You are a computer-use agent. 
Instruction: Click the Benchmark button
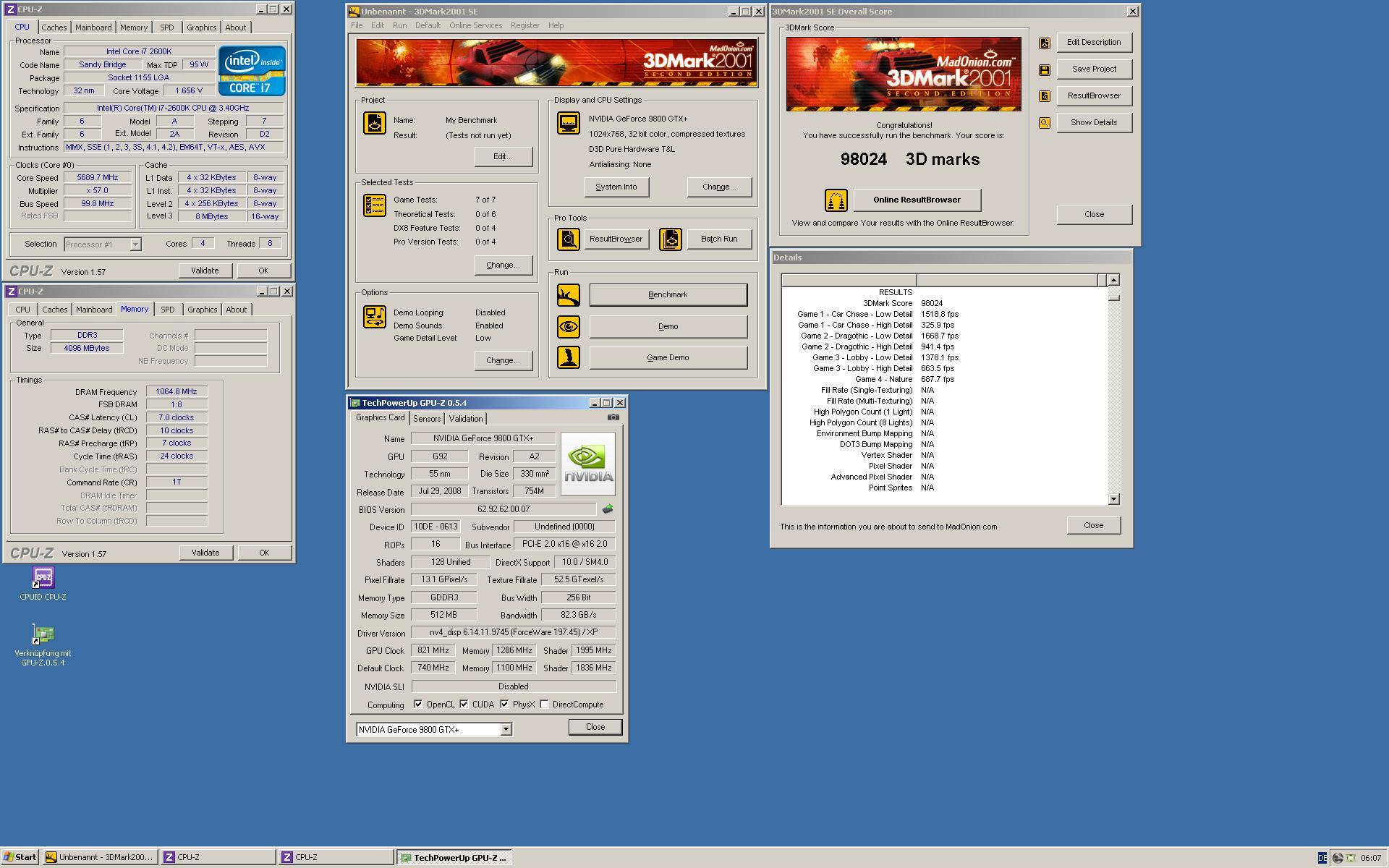coord(668,295)
